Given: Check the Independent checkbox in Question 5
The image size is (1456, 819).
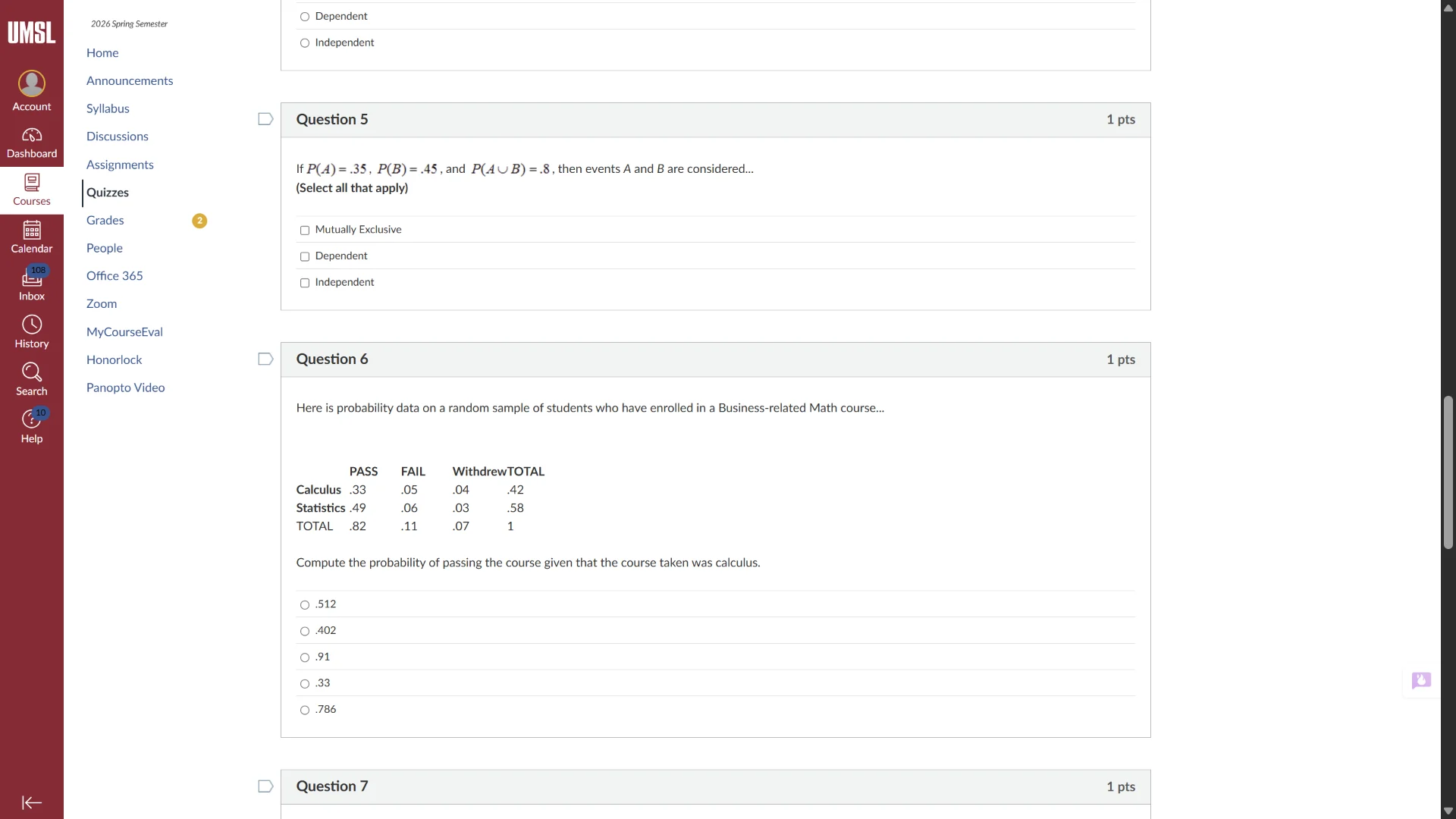Looking at the screenshot, I should coord(305,283).
